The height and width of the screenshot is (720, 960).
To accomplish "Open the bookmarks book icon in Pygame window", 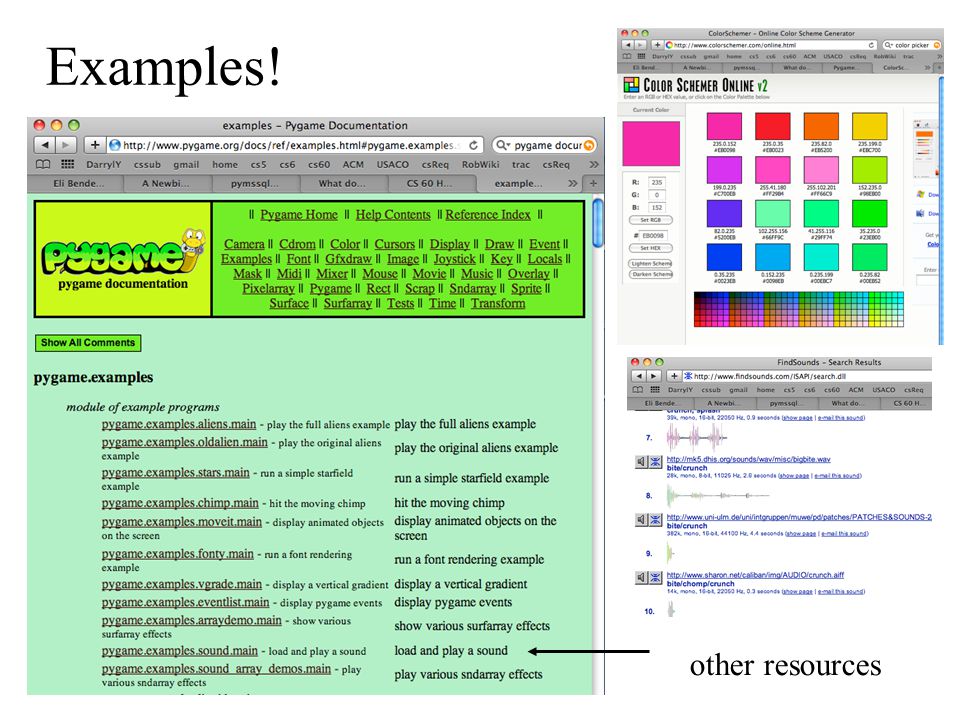I will (43, 164).
